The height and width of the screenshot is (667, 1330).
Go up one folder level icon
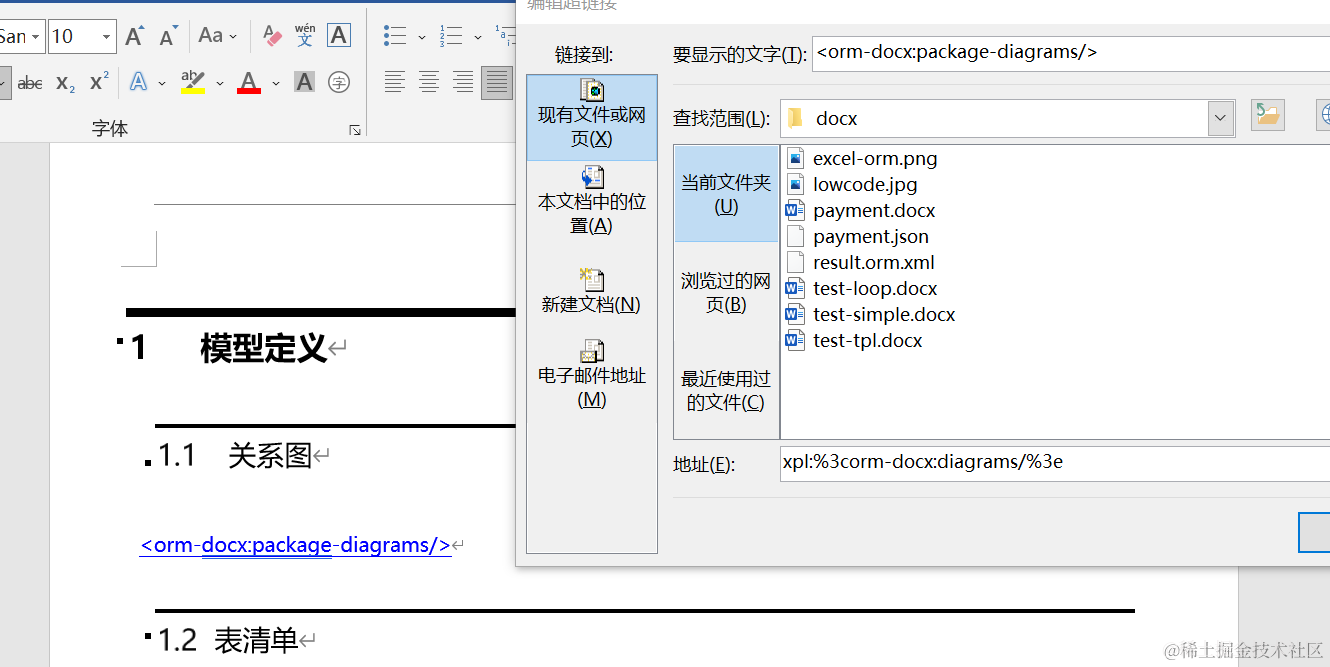pos(1268,116)
